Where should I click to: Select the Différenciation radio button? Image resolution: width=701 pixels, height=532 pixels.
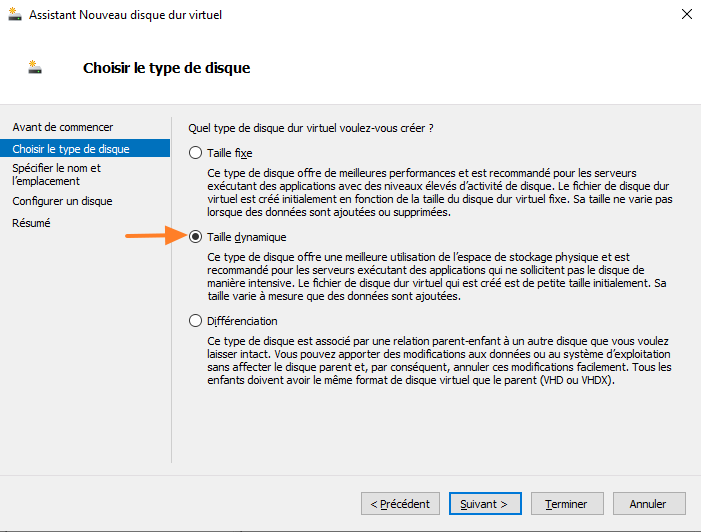(x=195, y=321)
